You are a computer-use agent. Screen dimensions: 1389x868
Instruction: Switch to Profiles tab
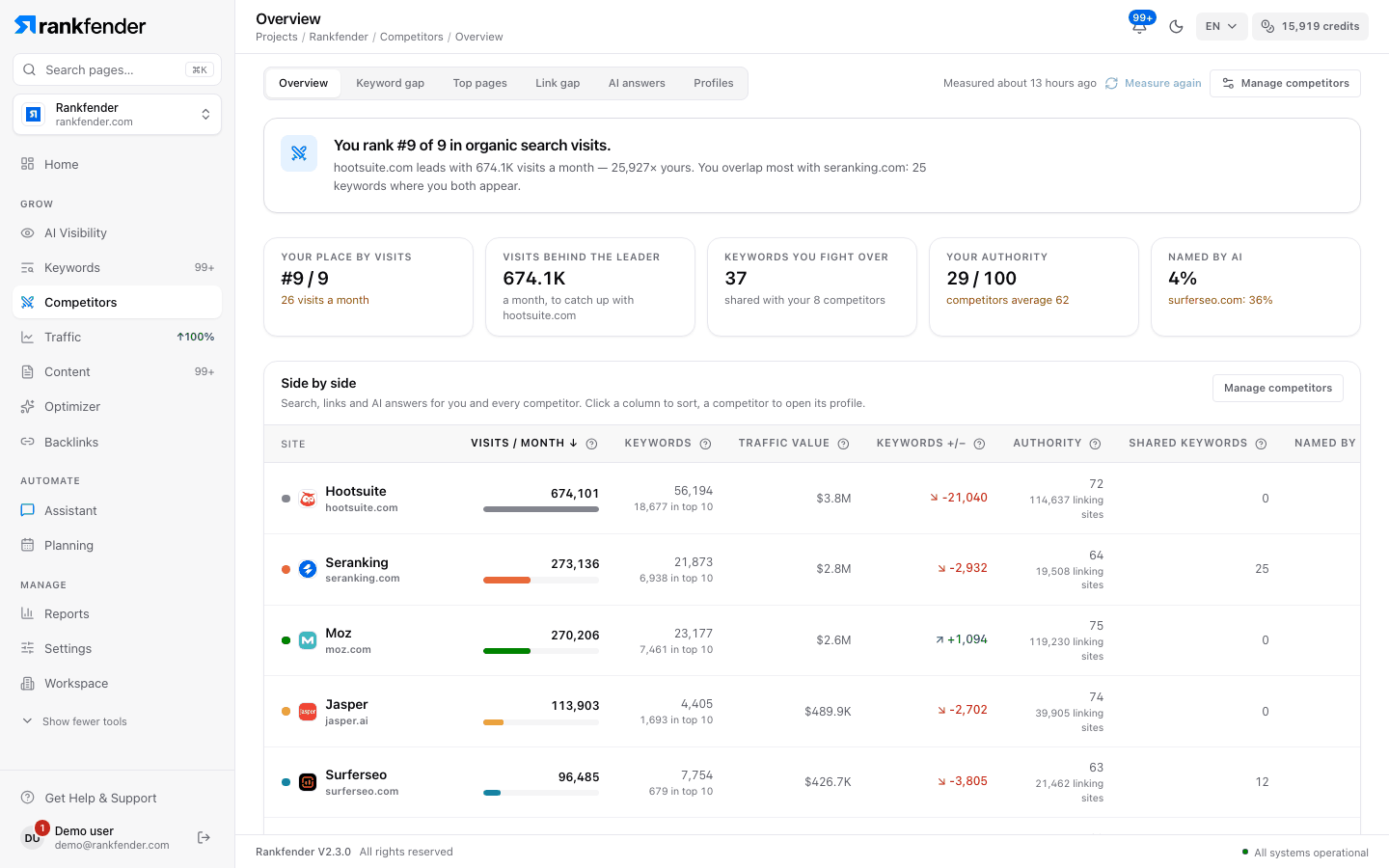714,83
